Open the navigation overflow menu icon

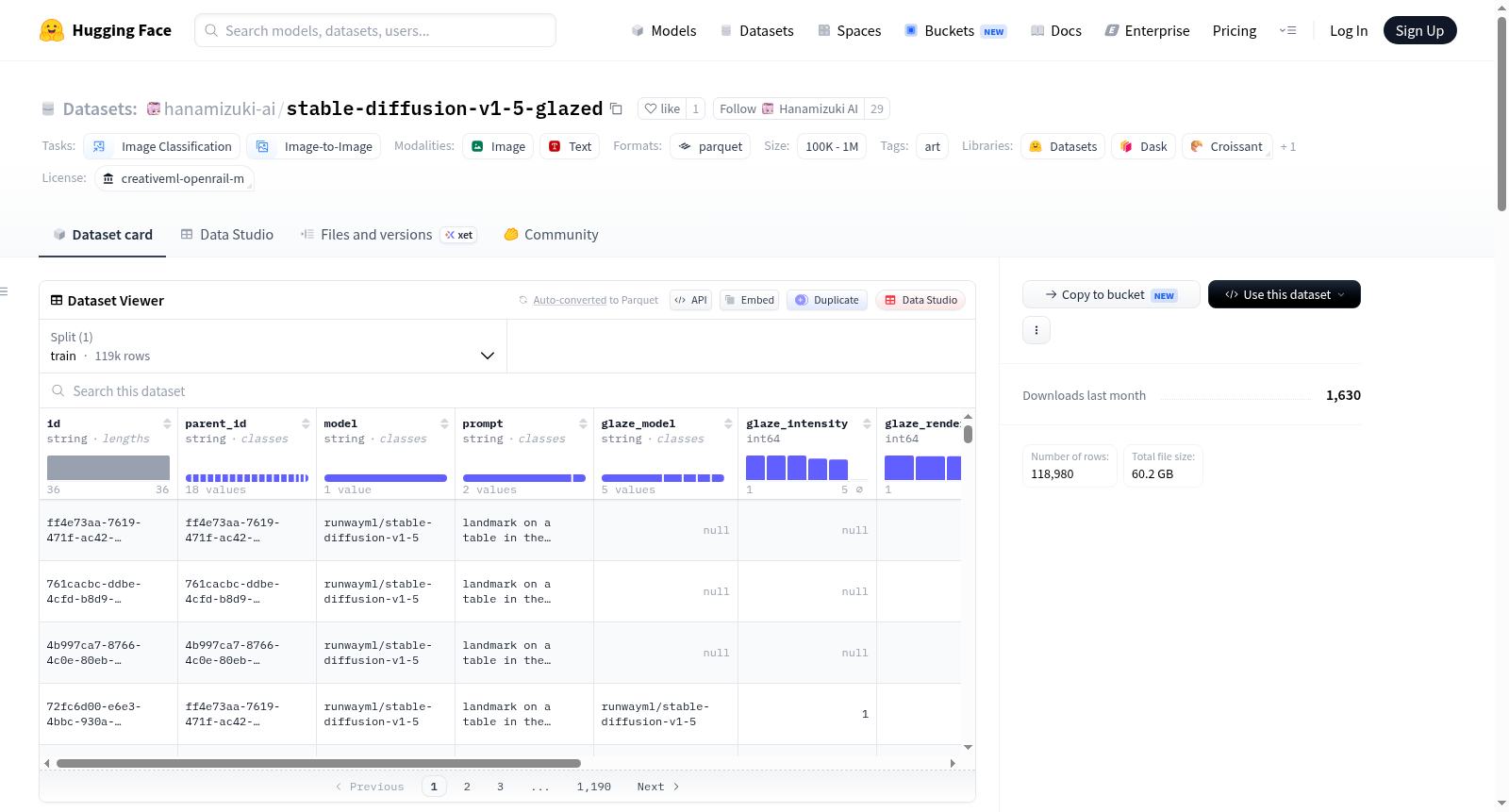pyautogui.click(x=1287, y=30)
